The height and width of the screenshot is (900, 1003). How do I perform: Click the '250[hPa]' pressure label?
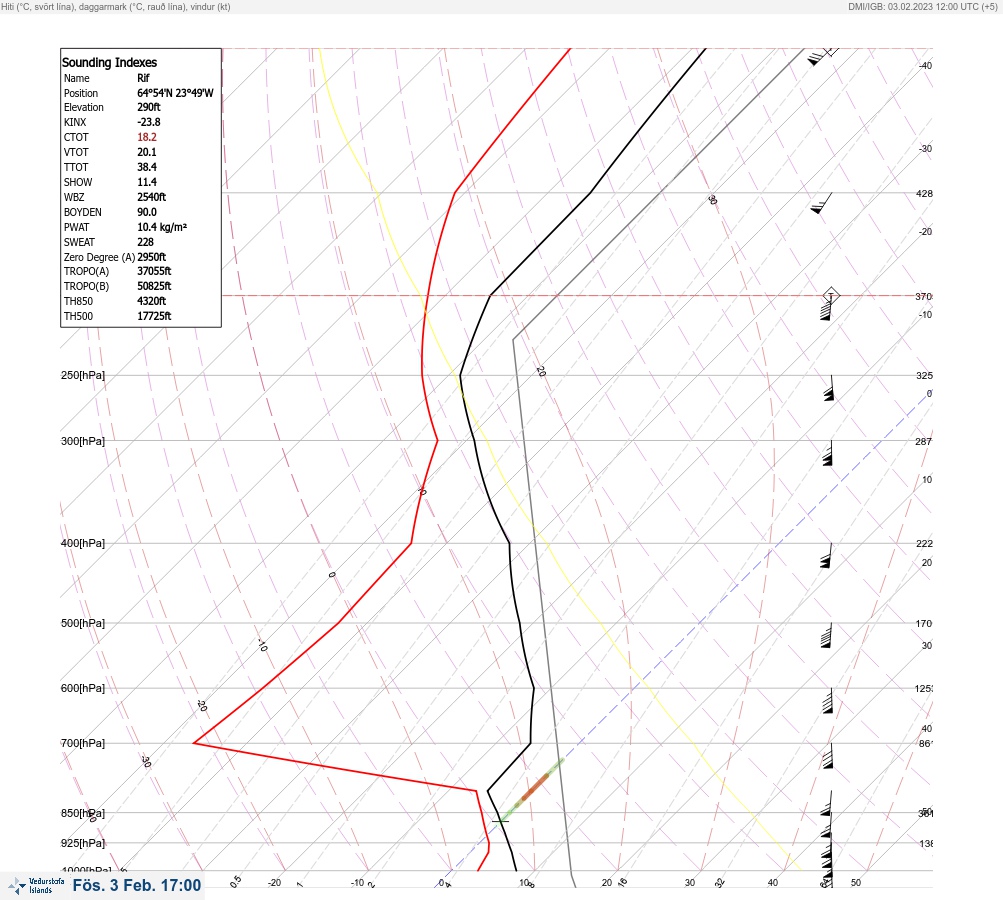pos(83,375)
